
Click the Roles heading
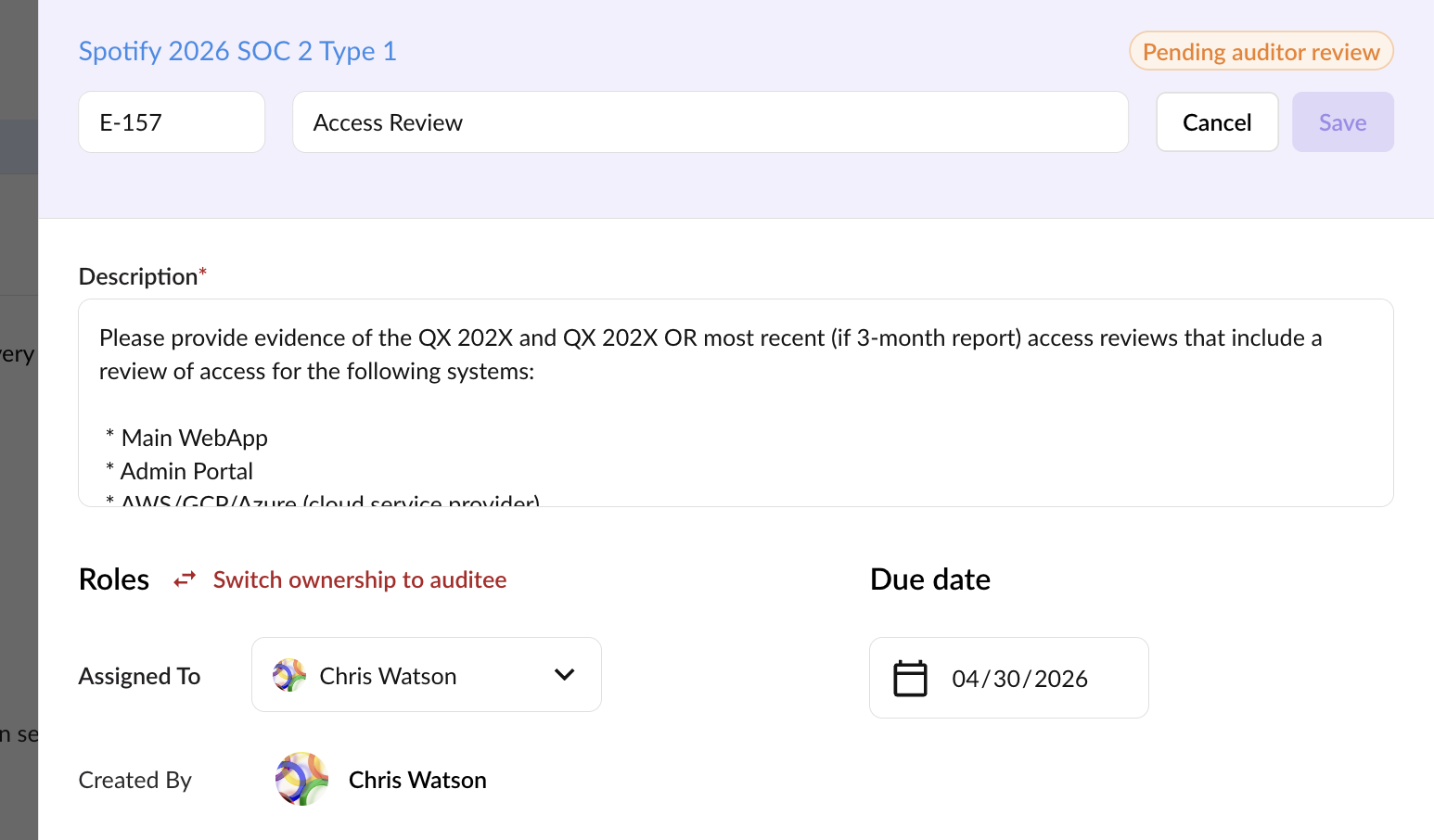point(114,579)
